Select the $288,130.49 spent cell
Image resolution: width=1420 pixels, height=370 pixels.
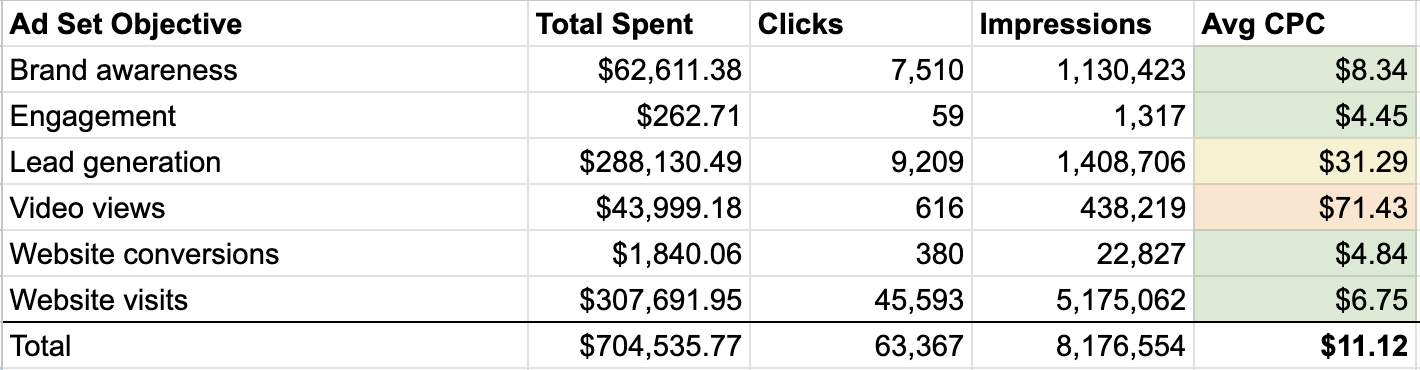coord(639,162)
